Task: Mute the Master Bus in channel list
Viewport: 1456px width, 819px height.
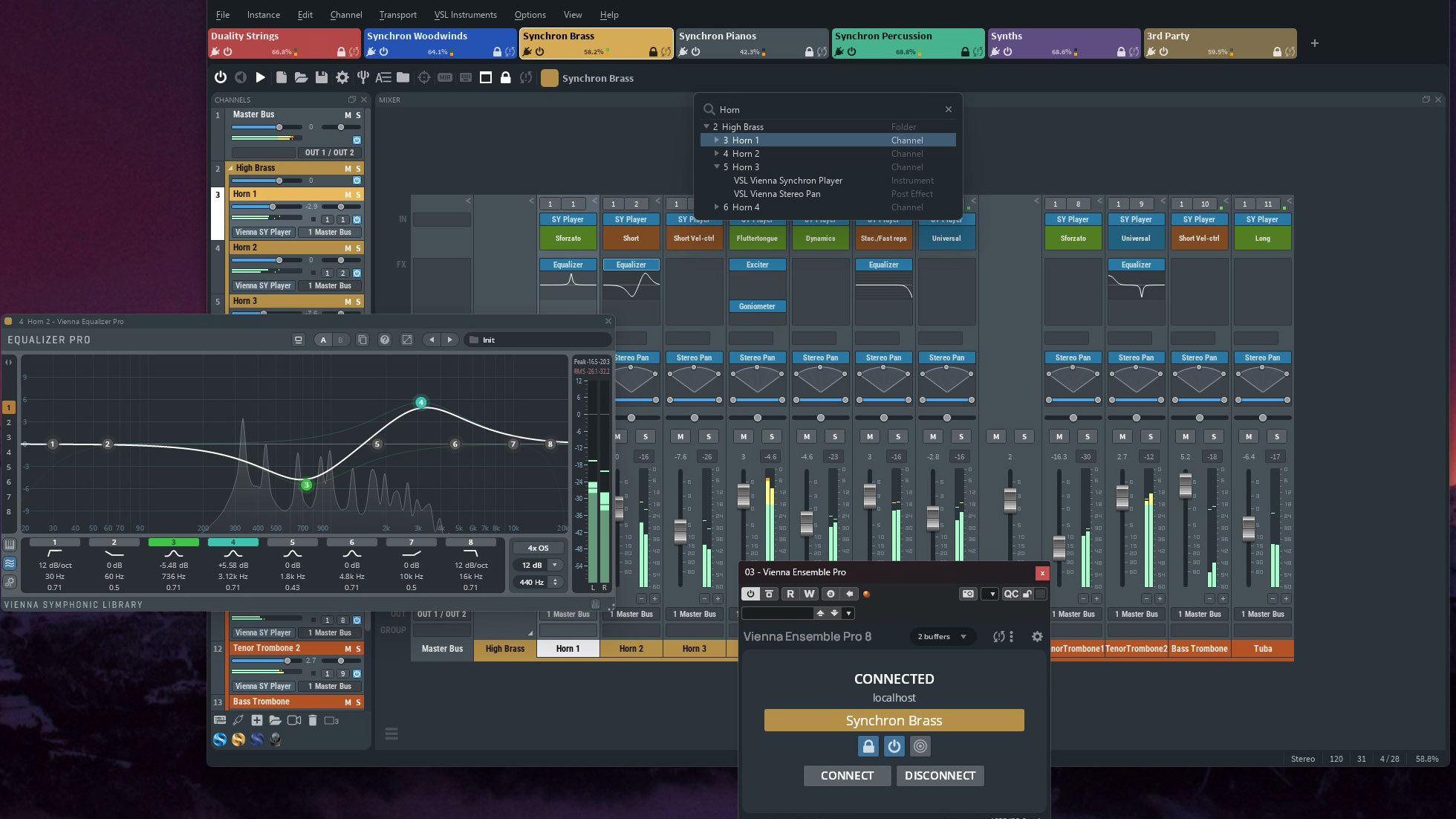Action: tap(348, 115)
